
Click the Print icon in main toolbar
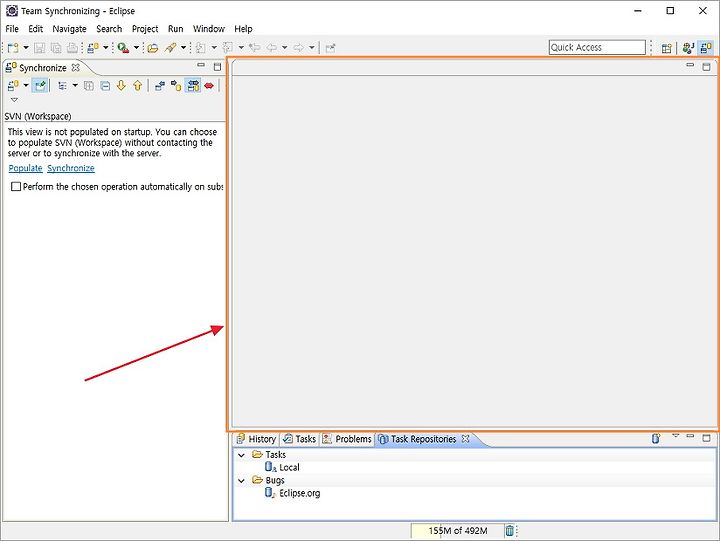click(72, 48)
